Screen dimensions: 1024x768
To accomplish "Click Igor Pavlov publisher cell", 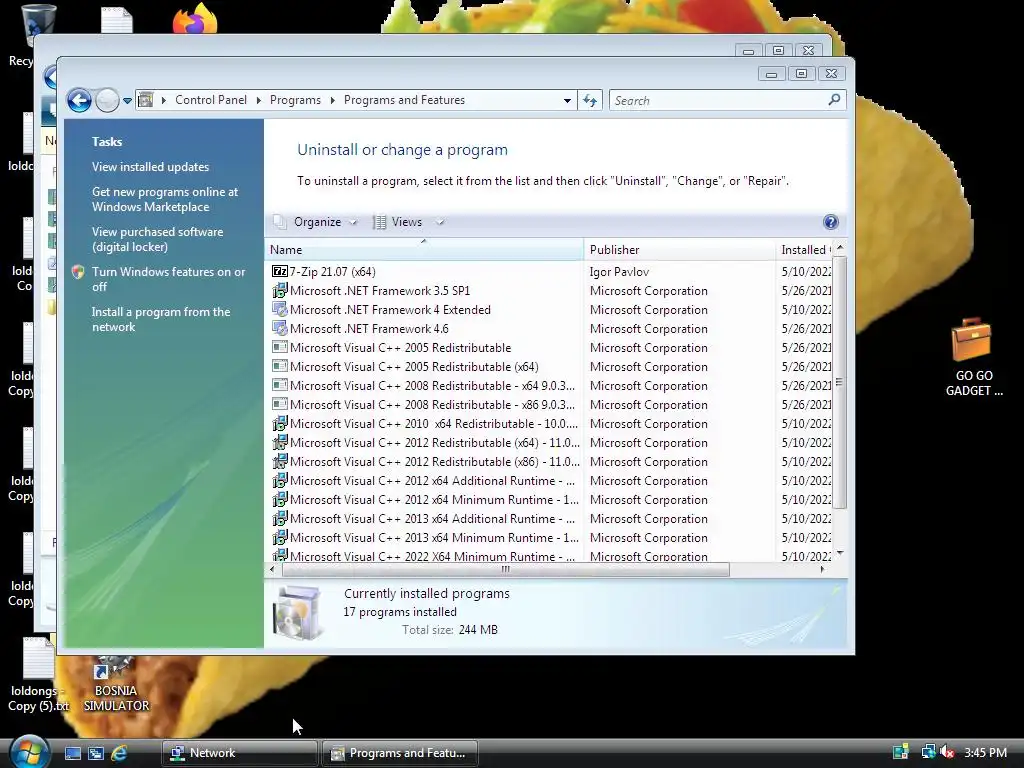I will [619, 272].
